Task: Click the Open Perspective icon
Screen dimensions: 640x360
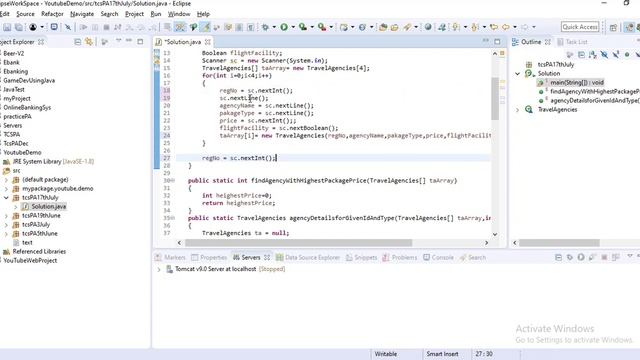Action: 613,27
